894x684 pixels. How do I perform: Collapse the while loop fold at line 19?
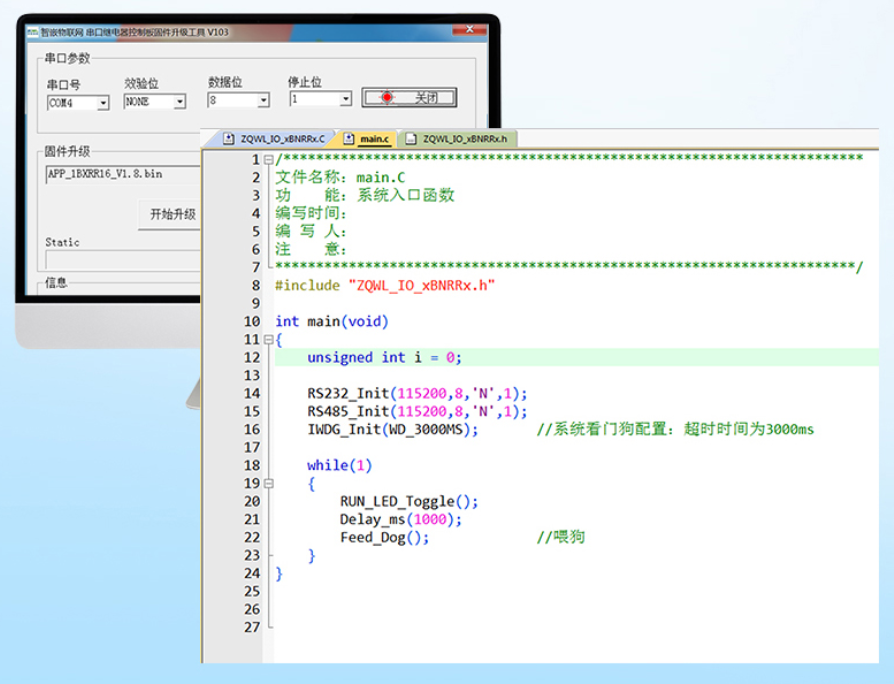coord(268,483)
